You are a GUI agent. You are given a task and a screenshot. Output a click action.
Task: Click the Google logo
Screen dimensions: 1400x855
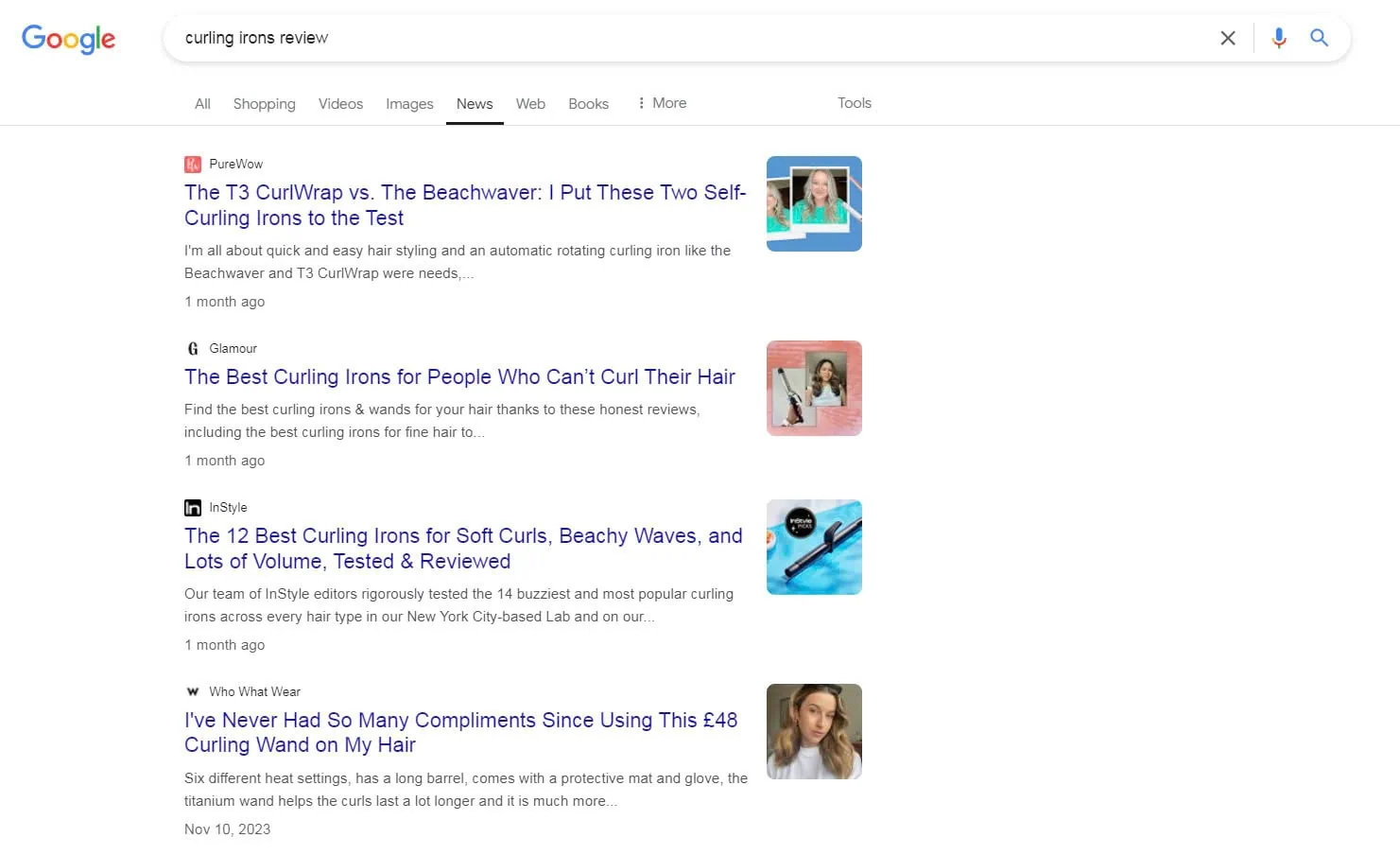pyautogui.click(x=68, y=39)
